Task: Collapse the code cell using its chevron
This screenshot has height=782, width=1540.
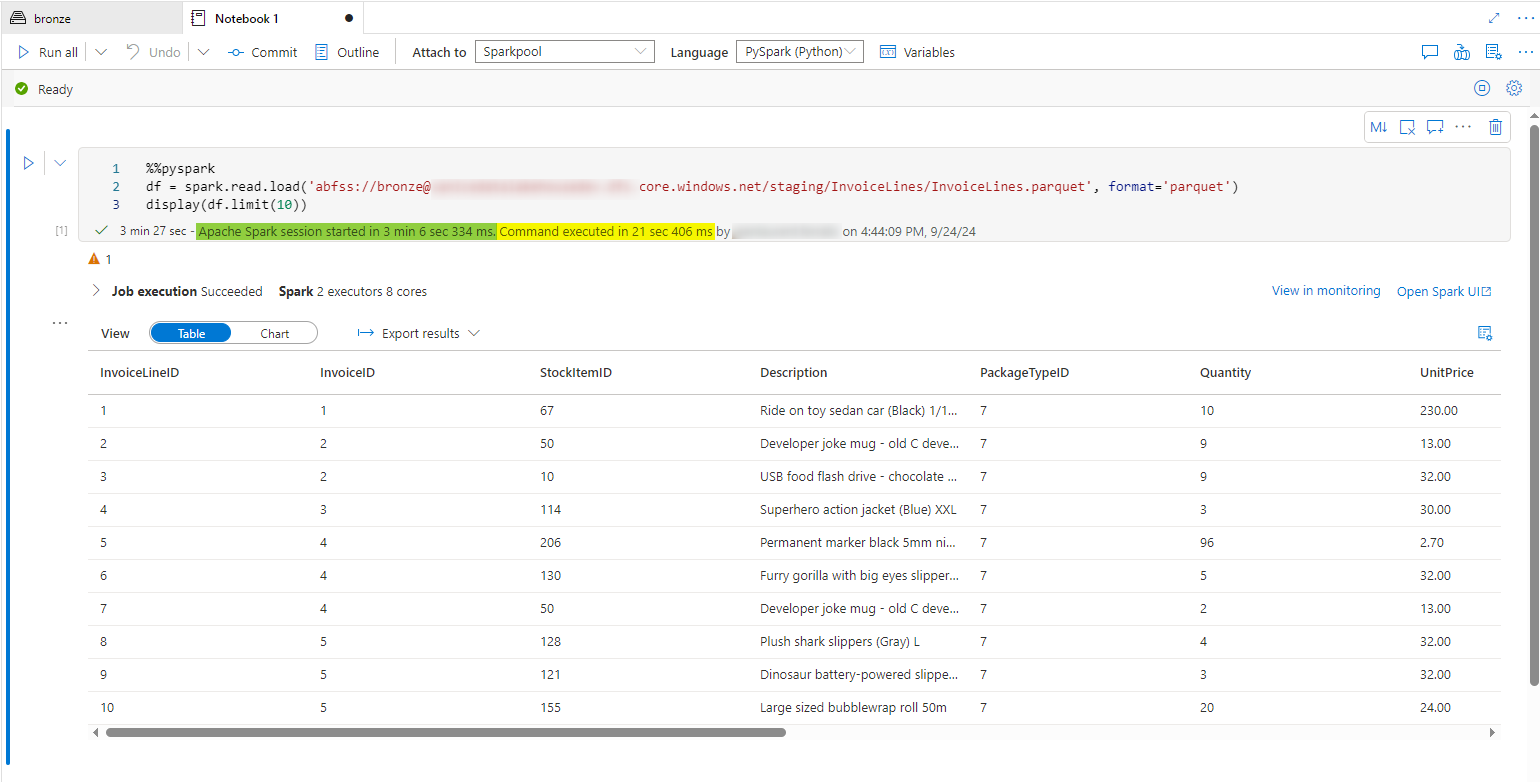Action: pos(60,163)
